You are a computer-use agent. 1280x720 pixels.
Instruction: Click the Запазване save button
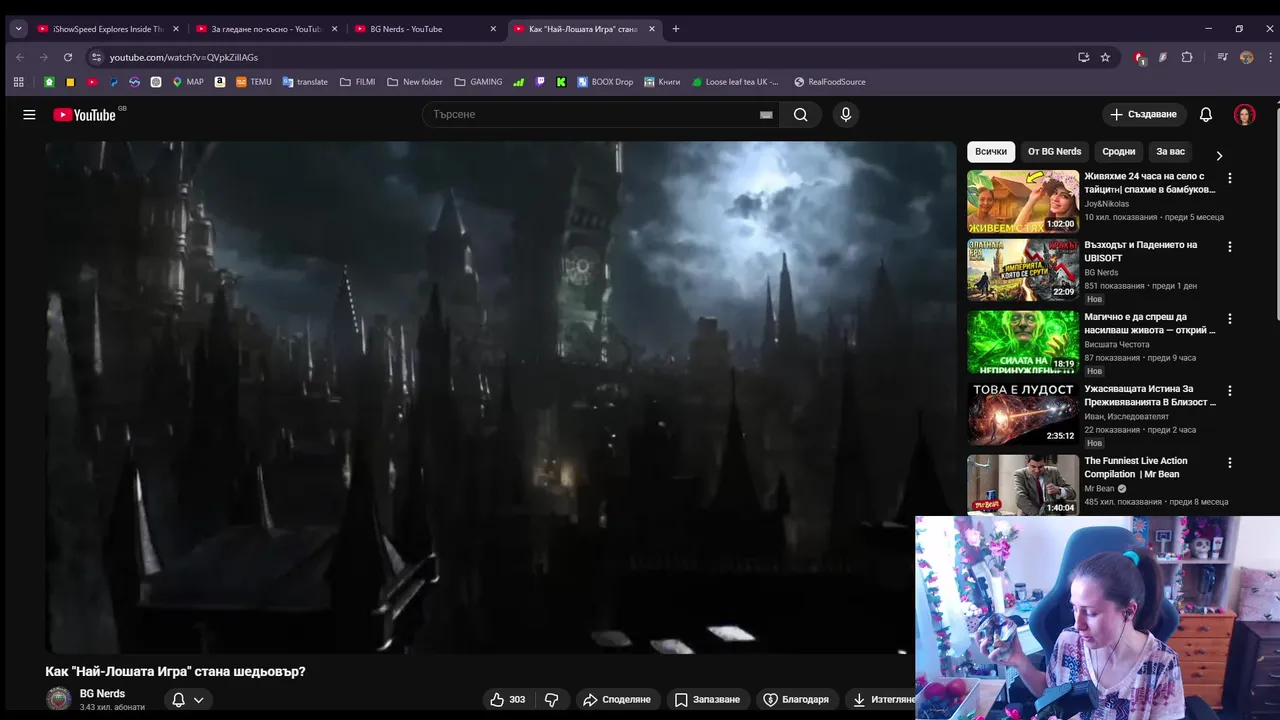click(707, 700)
